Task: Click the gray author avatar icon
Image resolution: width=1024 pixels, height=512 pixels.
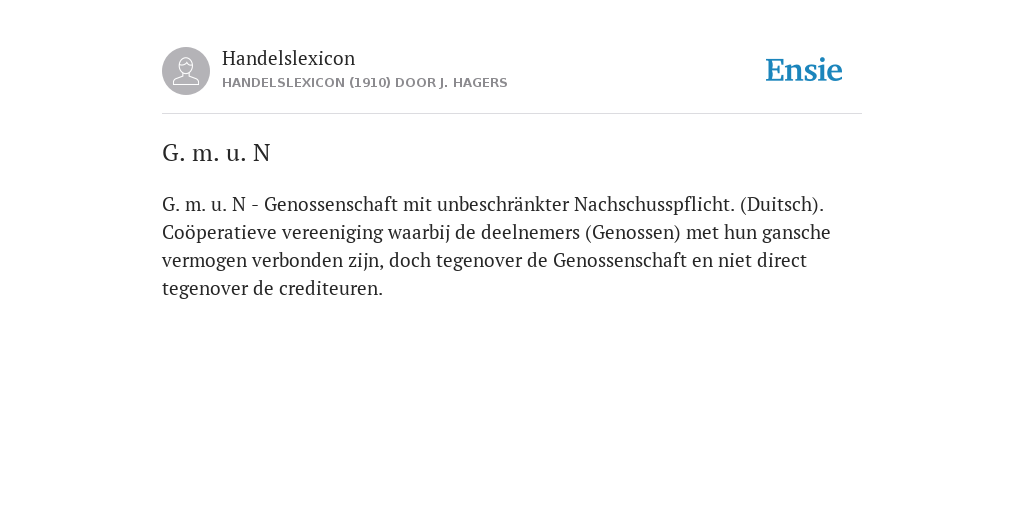Action: click(186, 71)
